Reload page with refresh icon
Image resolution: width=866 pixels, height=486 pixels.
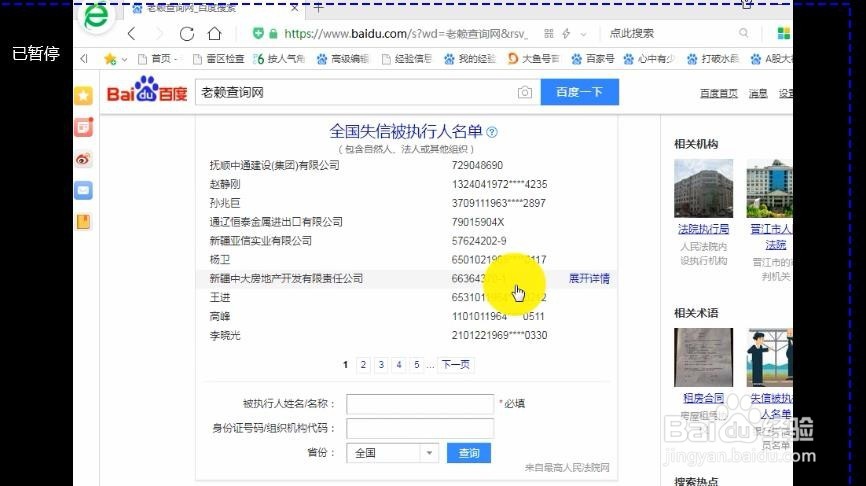(x=187, y=34)
